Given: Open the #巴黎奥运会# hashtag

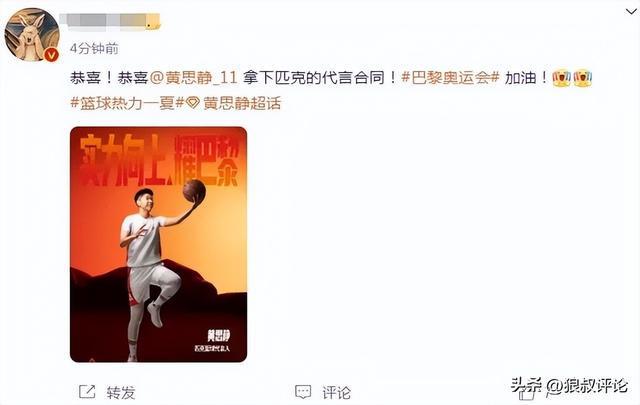Looking at the screenshot, I should point(451,78).
